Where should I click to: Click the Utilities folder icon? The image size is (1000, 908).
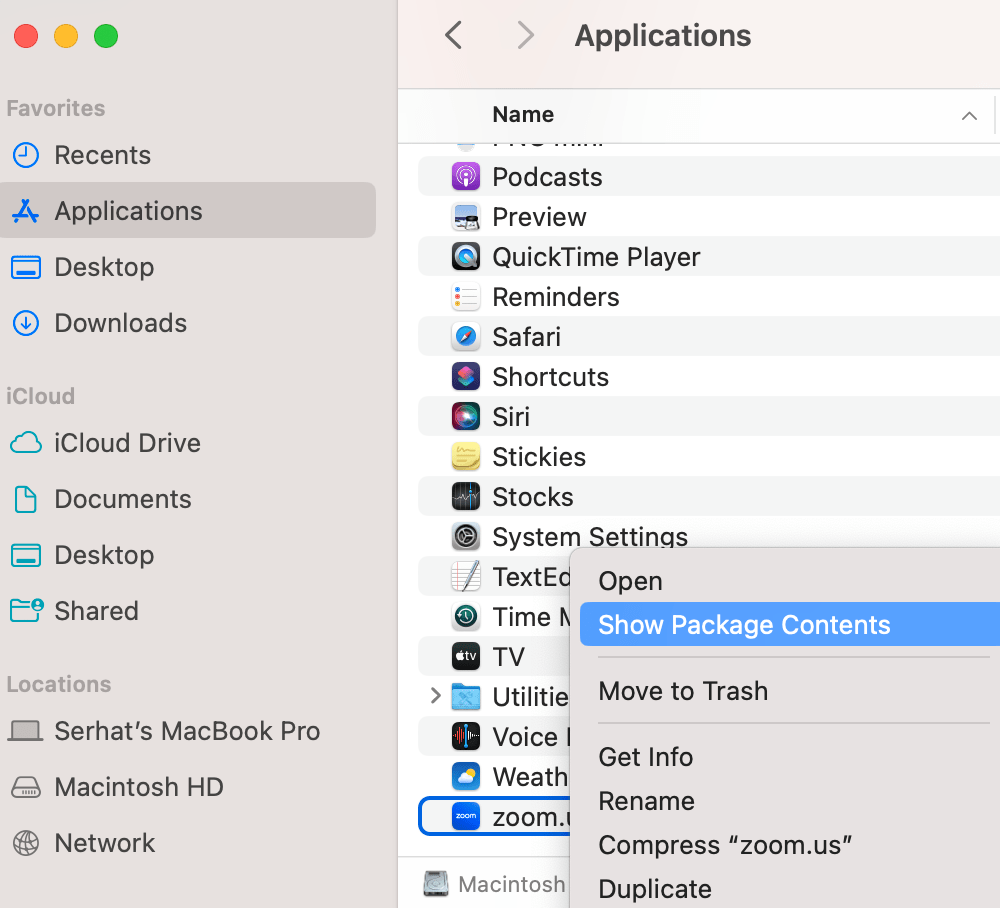point(466,697)
